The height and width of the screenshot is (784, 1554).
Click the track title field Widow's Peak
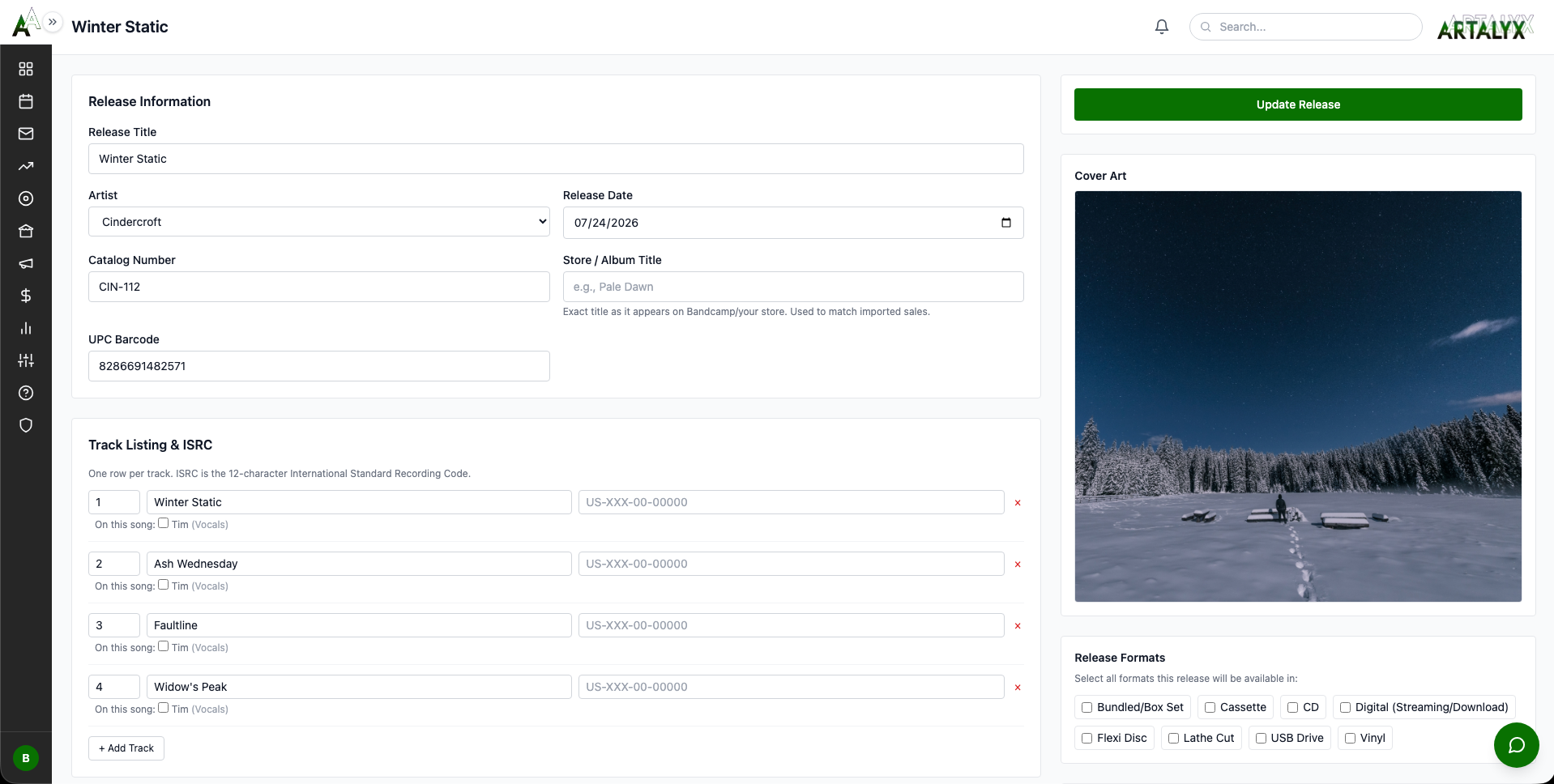pyautogui.click(x=359, y=687)
